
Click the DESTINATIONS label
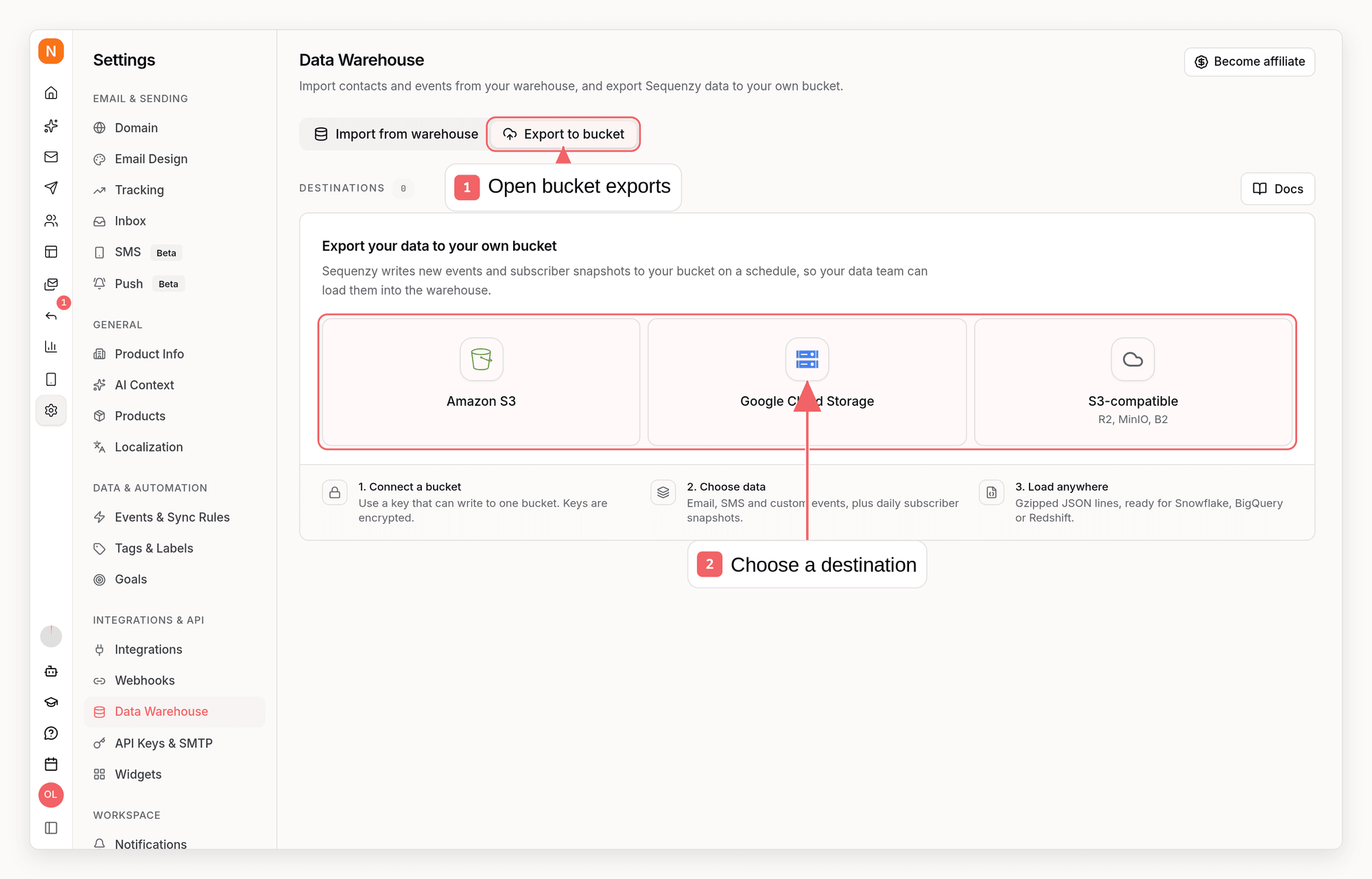342,188
